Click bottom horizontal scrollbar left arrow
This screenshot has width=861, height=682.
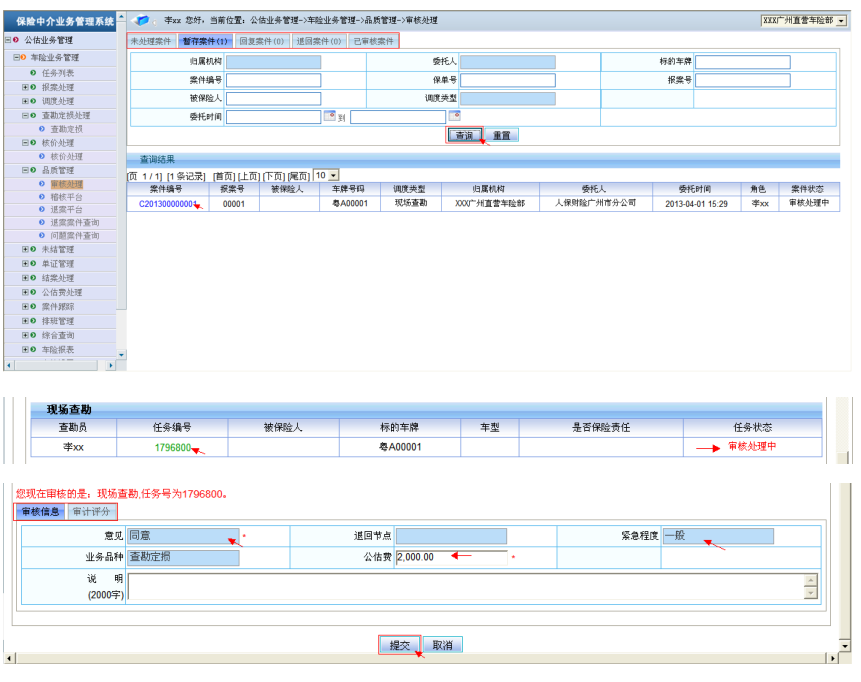[x=9, y=658]
